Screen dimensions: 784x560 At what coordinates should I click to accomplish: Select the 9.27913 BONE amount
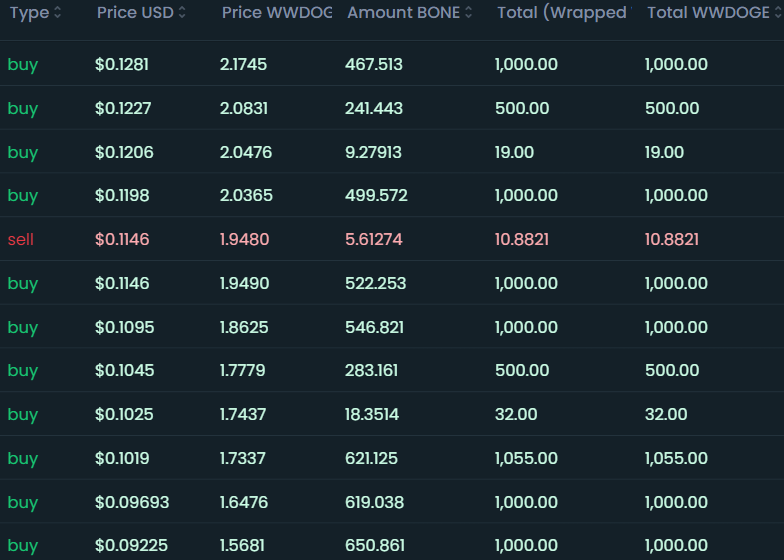coord(374,152)
